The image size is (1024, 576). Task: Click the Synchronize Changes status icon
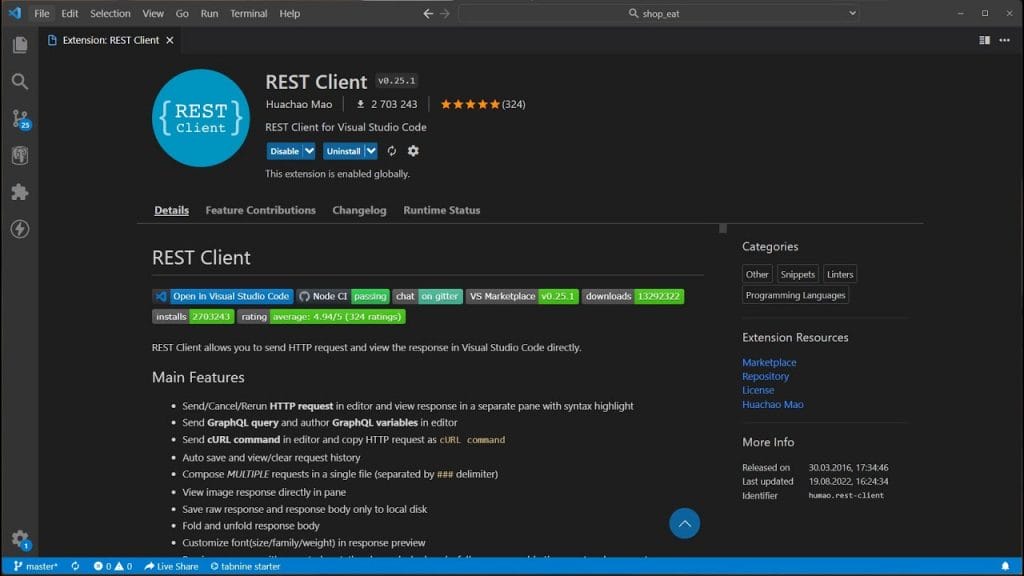[x=75, y=566]
